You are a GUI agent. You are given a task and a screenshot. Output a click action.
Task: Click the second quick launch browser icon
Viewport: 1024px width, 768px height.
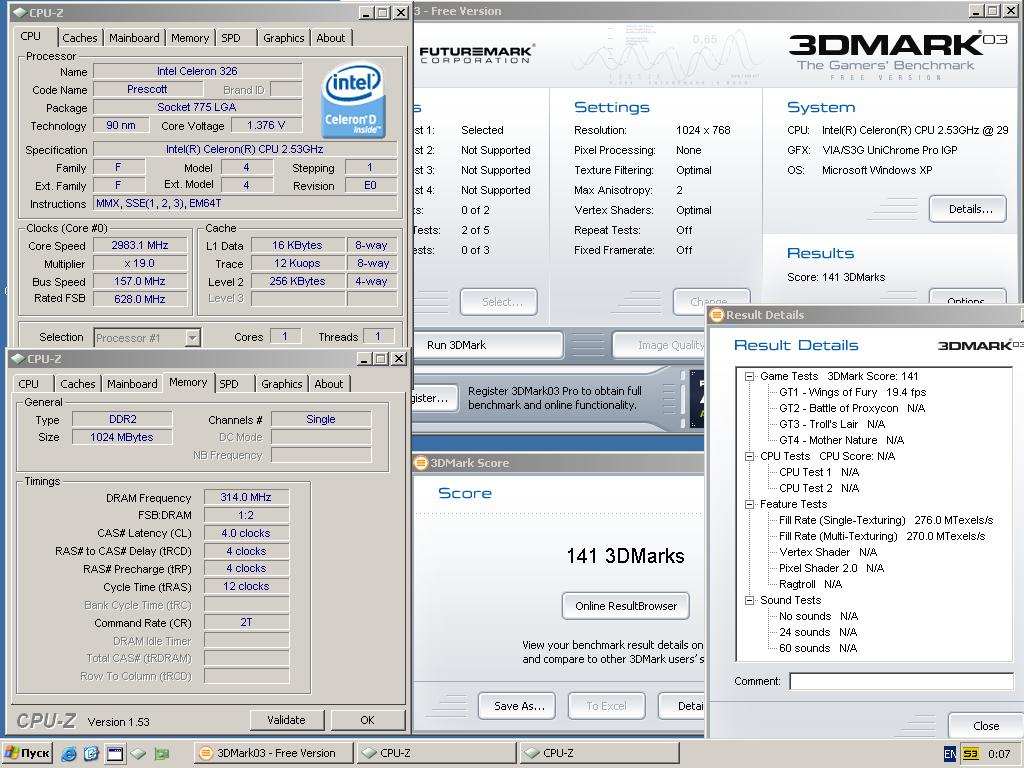[x=91, y=754]
